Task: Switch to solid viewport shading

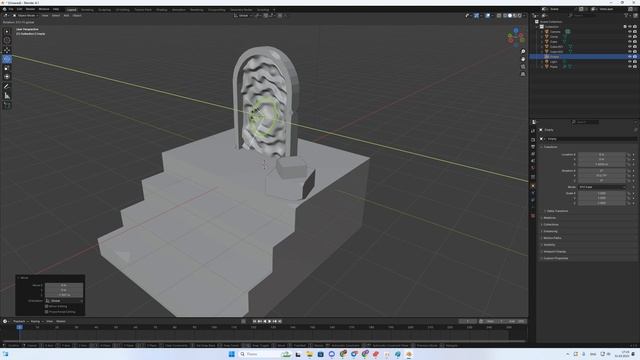Action: 510,16
